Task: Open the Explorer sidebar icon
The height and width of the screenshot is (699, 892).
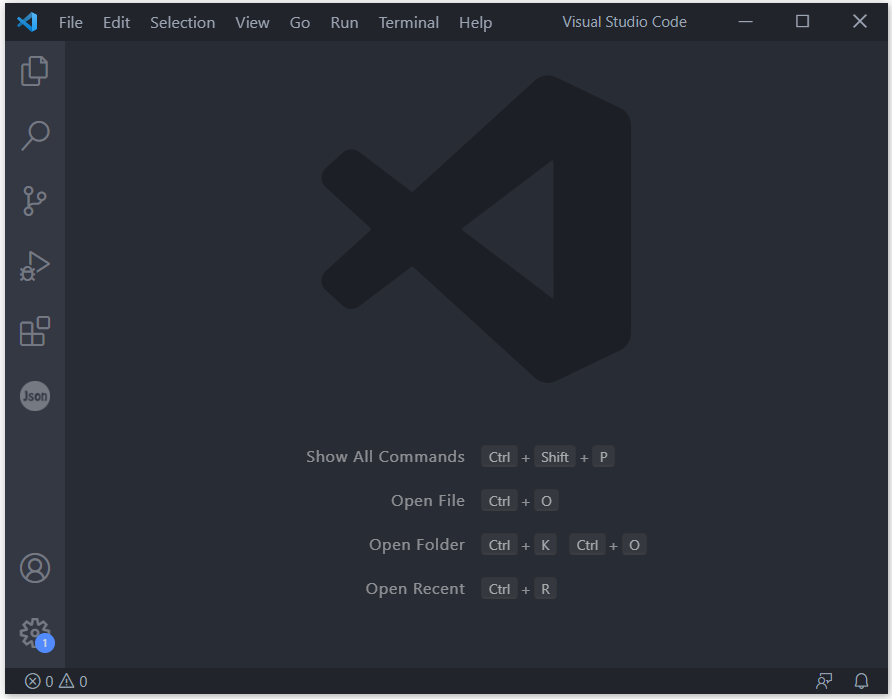Action: 35,70
